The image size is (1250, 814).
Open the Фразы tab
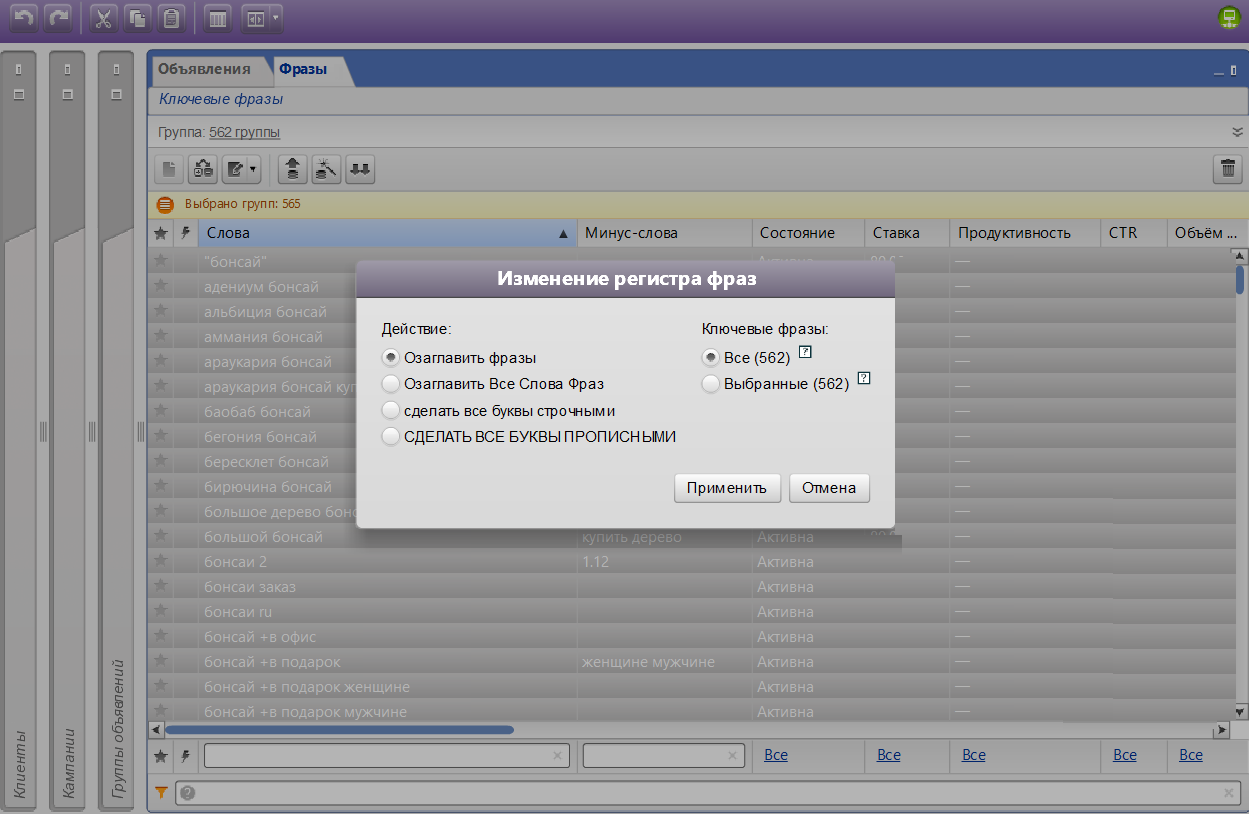click(x=303, y=69)
